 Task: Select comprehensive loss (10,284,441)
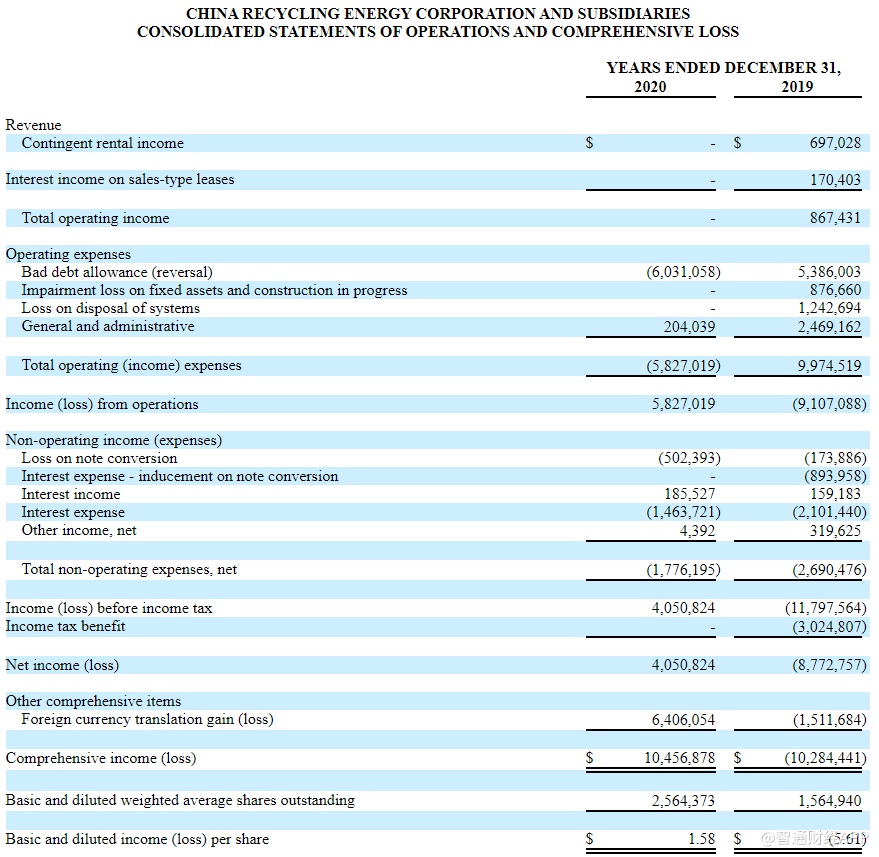pos(825,758)
